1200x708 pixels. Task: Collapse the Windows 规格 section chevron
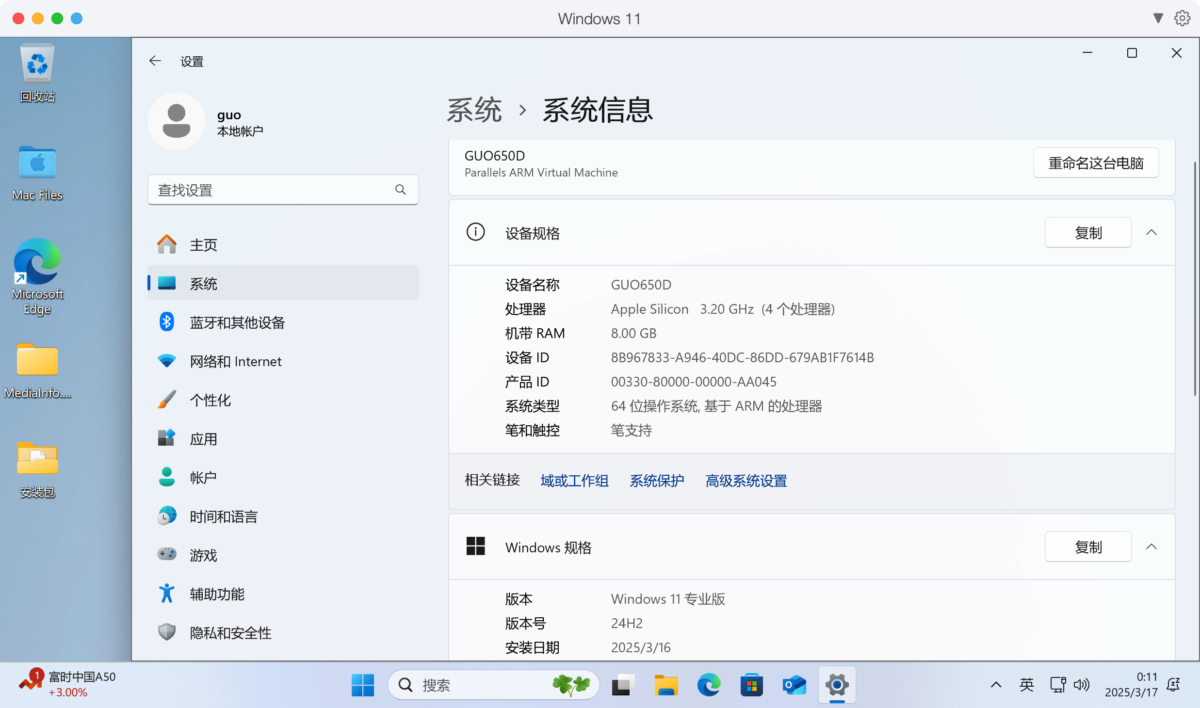tap(1151, 547)
